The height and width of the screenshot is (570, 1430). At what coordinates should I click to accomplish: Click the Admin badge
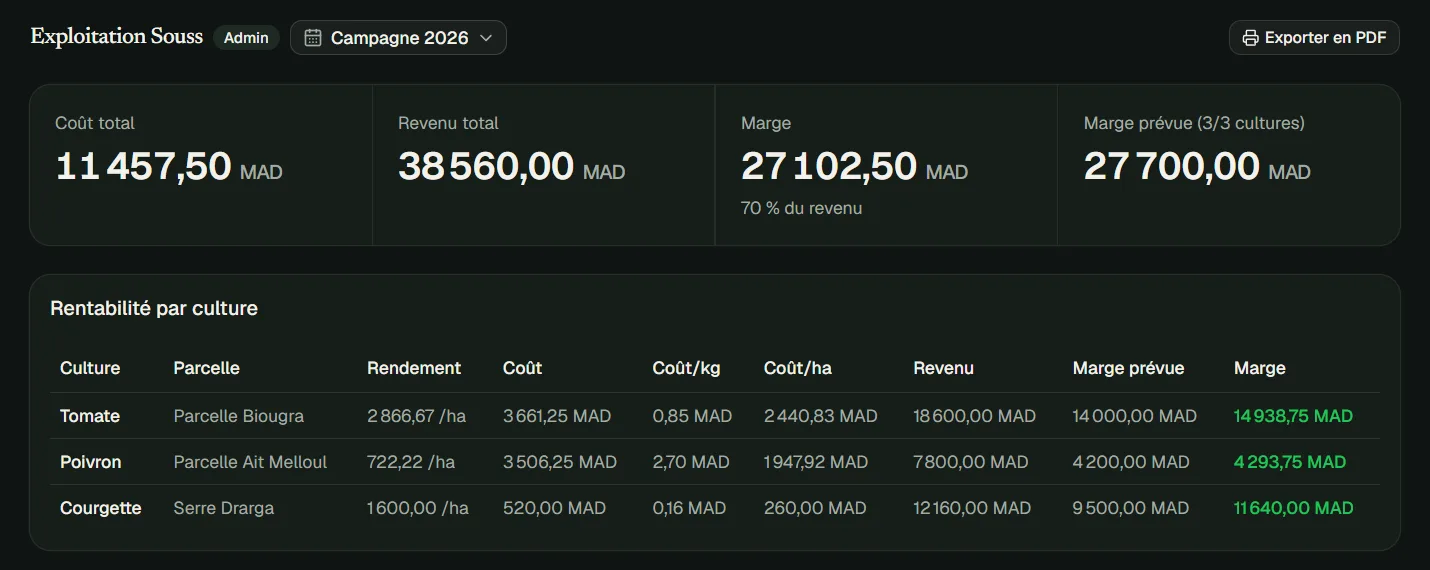coord(246,38)
